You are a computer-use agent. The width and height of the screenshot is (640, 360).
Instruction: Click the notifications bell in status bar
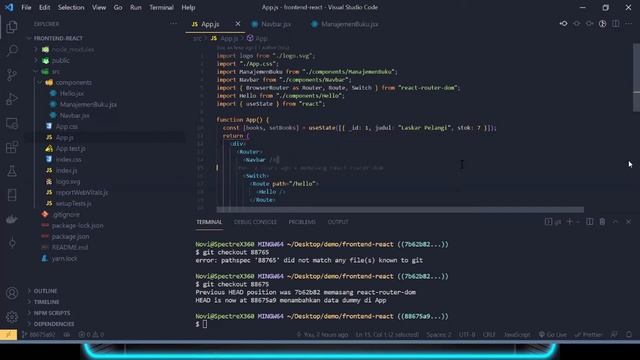(629, 334)
